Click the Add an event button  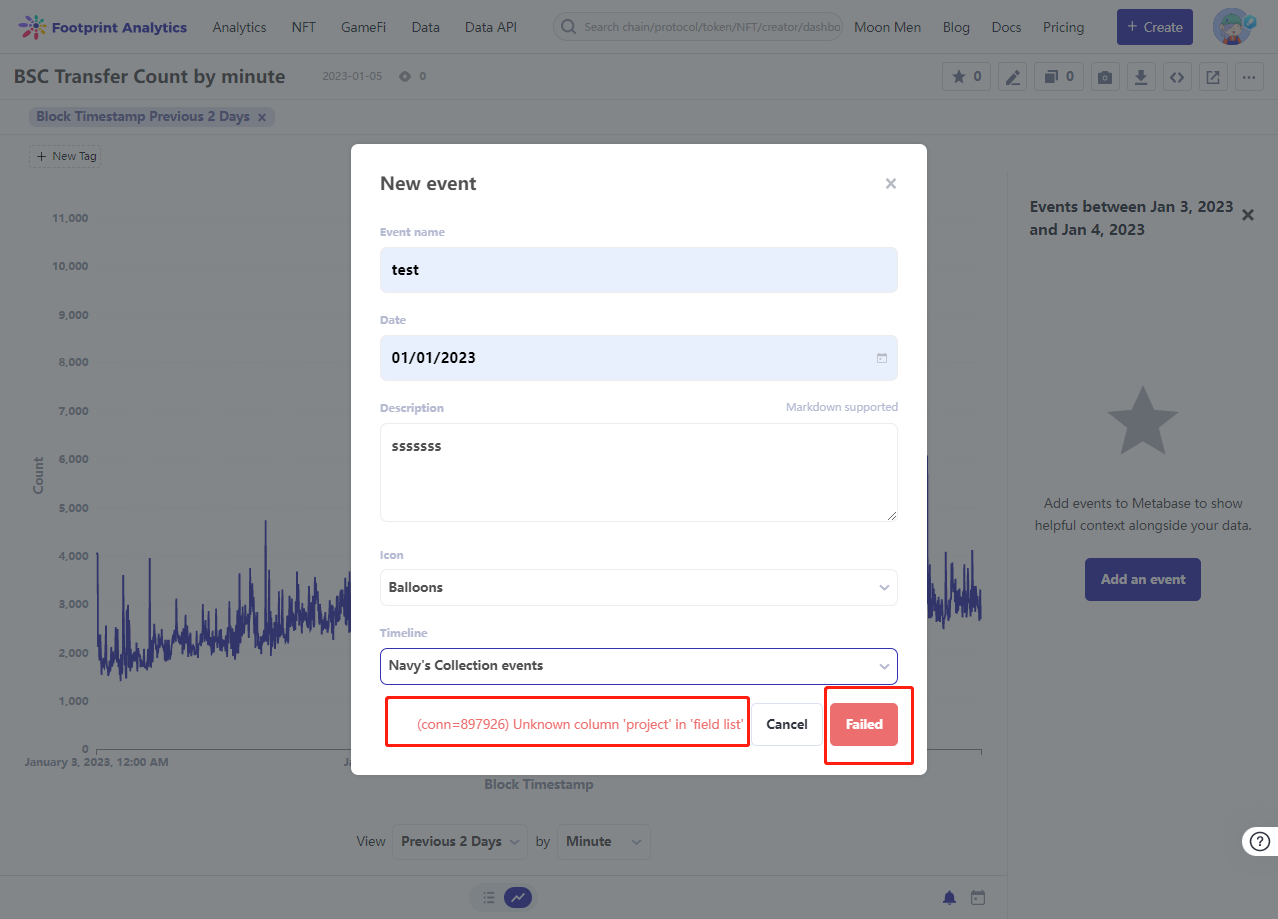pyautogui.click(x=1142, y=579)
